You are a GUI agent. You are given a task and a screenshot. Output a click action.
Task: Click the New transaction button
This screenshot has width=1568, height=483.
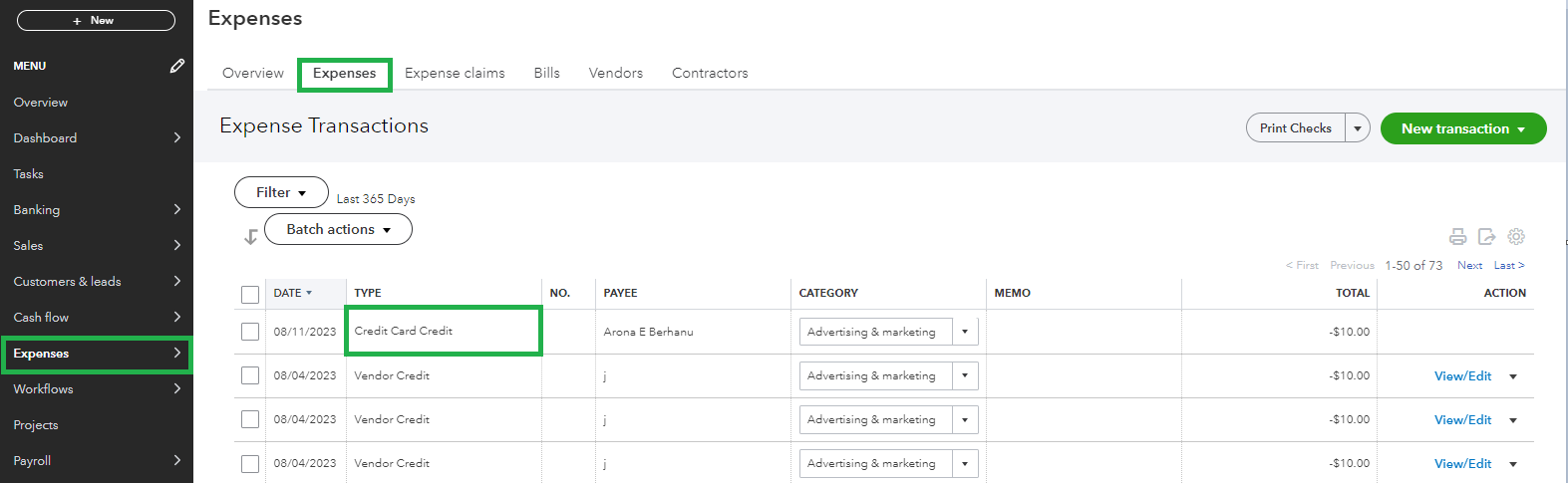click(1462, 128)
